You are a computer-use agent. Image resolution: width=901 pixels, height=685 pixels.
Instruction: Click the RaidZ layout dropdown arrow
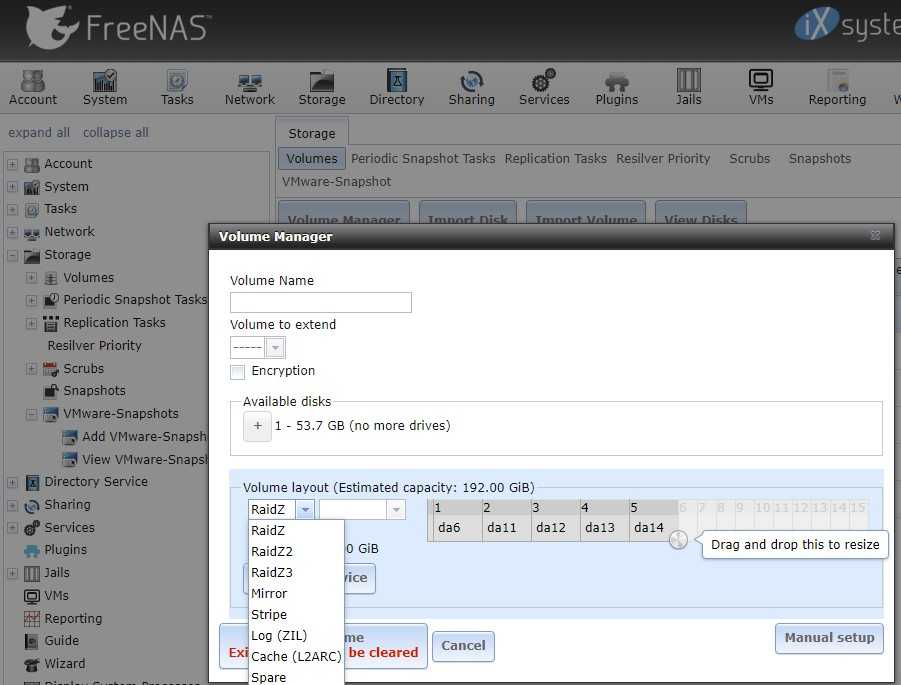[x=305, y=509]
